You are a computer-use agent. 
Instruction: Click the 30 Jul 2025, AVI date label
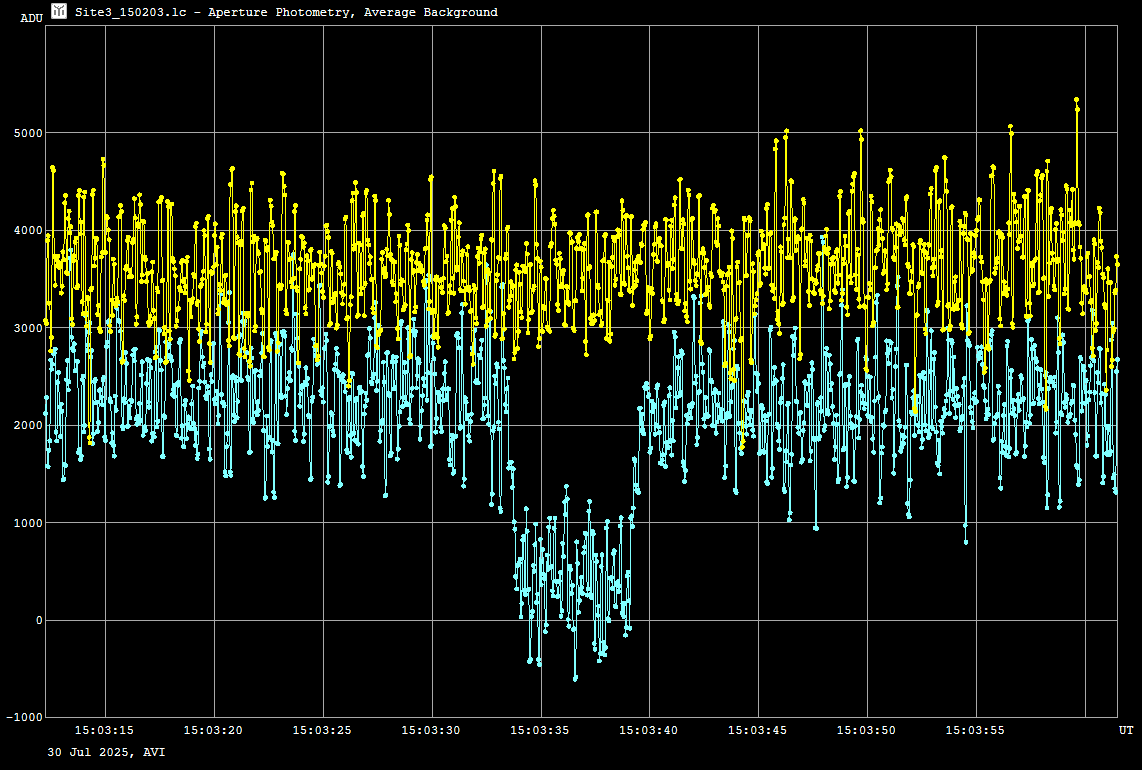coord(106,751)
